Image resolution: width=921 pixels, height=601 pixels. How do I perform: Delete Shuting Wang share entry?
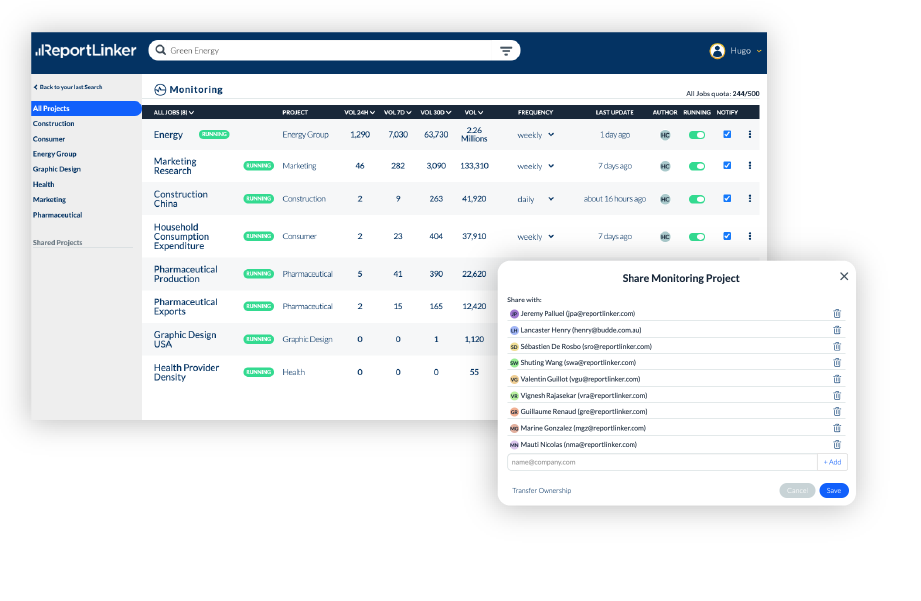837,362
